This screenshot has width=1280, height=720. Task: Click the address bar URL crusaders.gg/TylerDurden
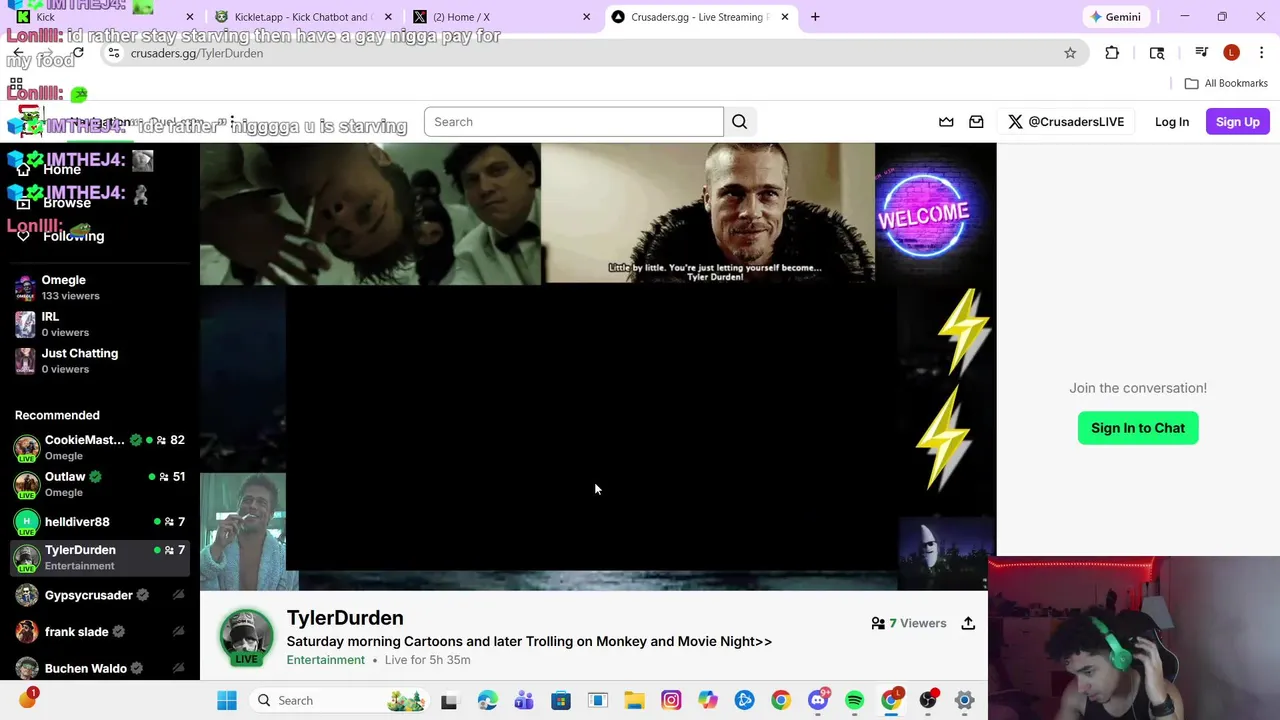197,53
